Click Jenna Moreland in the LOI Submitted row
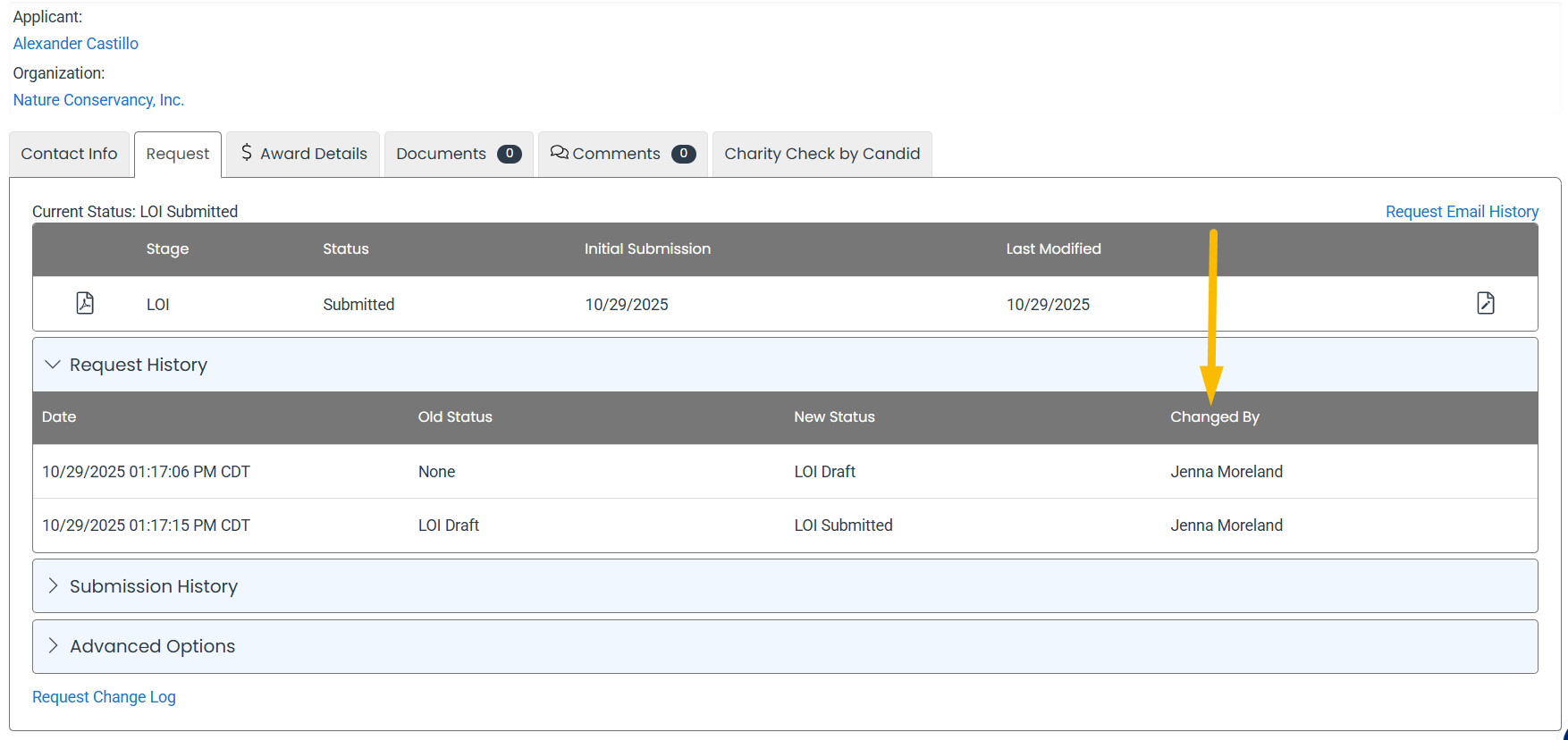Screen dimensions: 1568x740 tap(1227, 525)
